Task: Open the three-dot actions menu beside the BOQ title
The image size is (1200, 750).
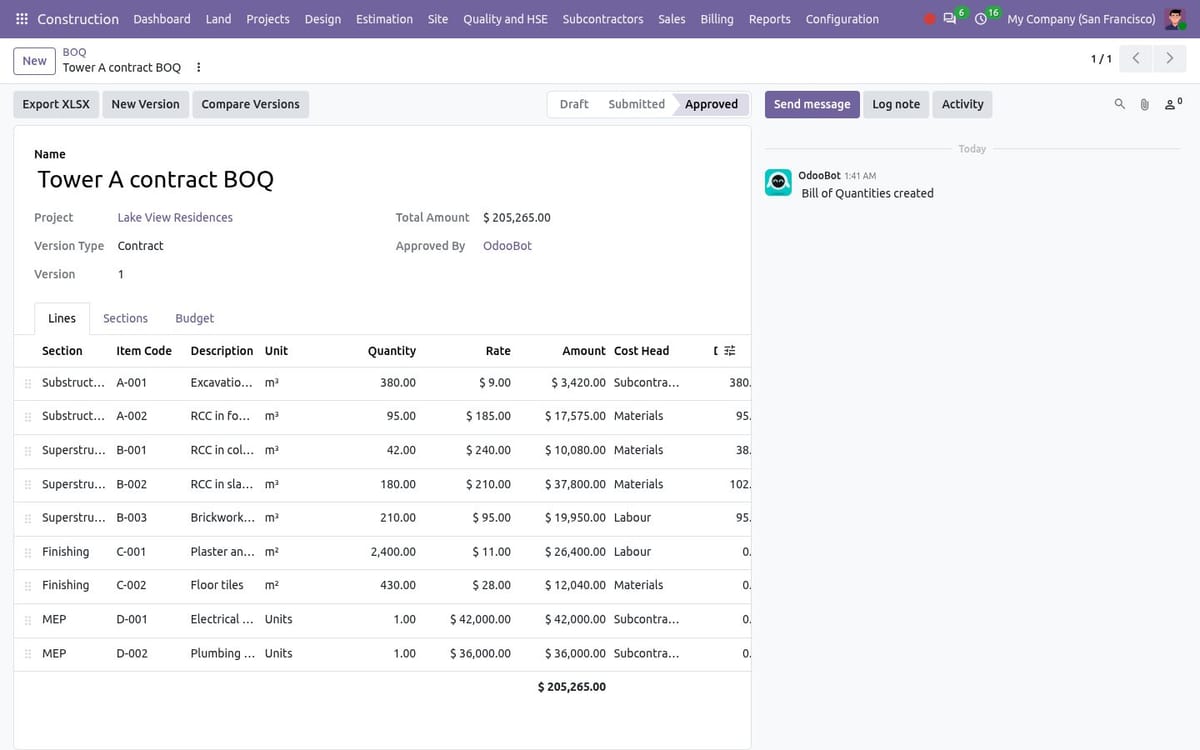Action: point(198,68)
